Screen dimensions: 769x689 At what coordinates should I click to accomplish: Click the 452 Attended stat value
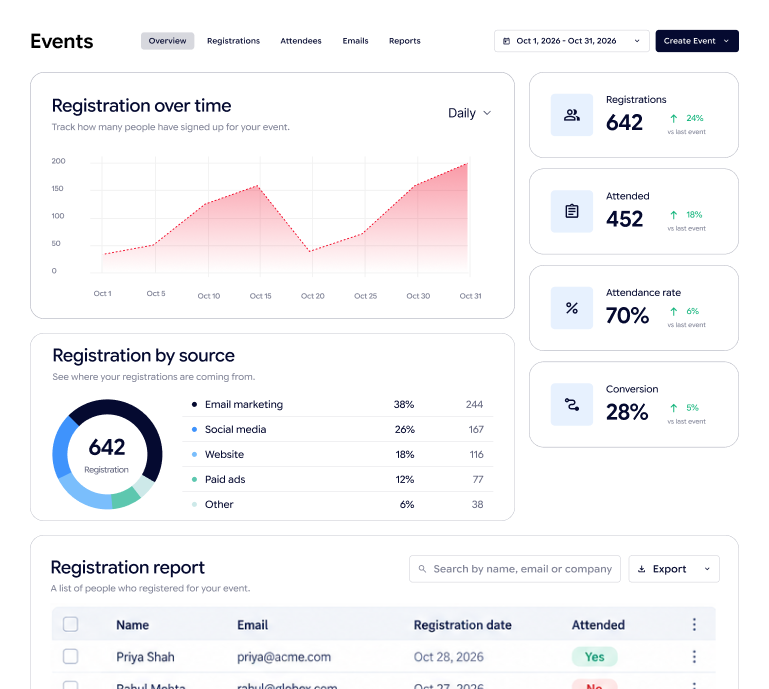(624, 219)
